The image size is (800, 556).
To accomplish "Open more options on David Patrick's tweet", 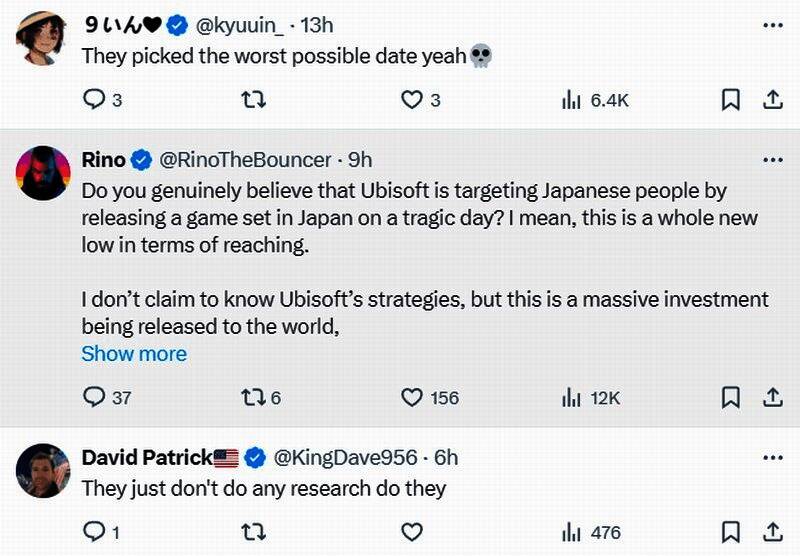I will [x=772, y=458].
